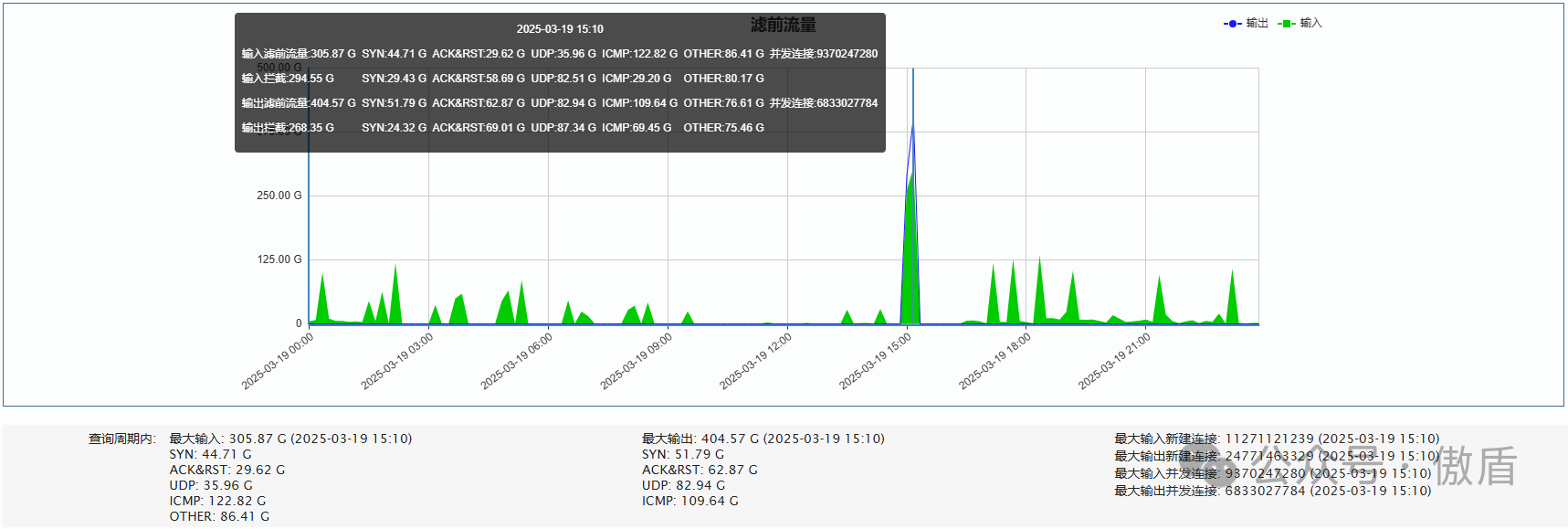Click the 最大输出并发连接 statistic line

1272,491
